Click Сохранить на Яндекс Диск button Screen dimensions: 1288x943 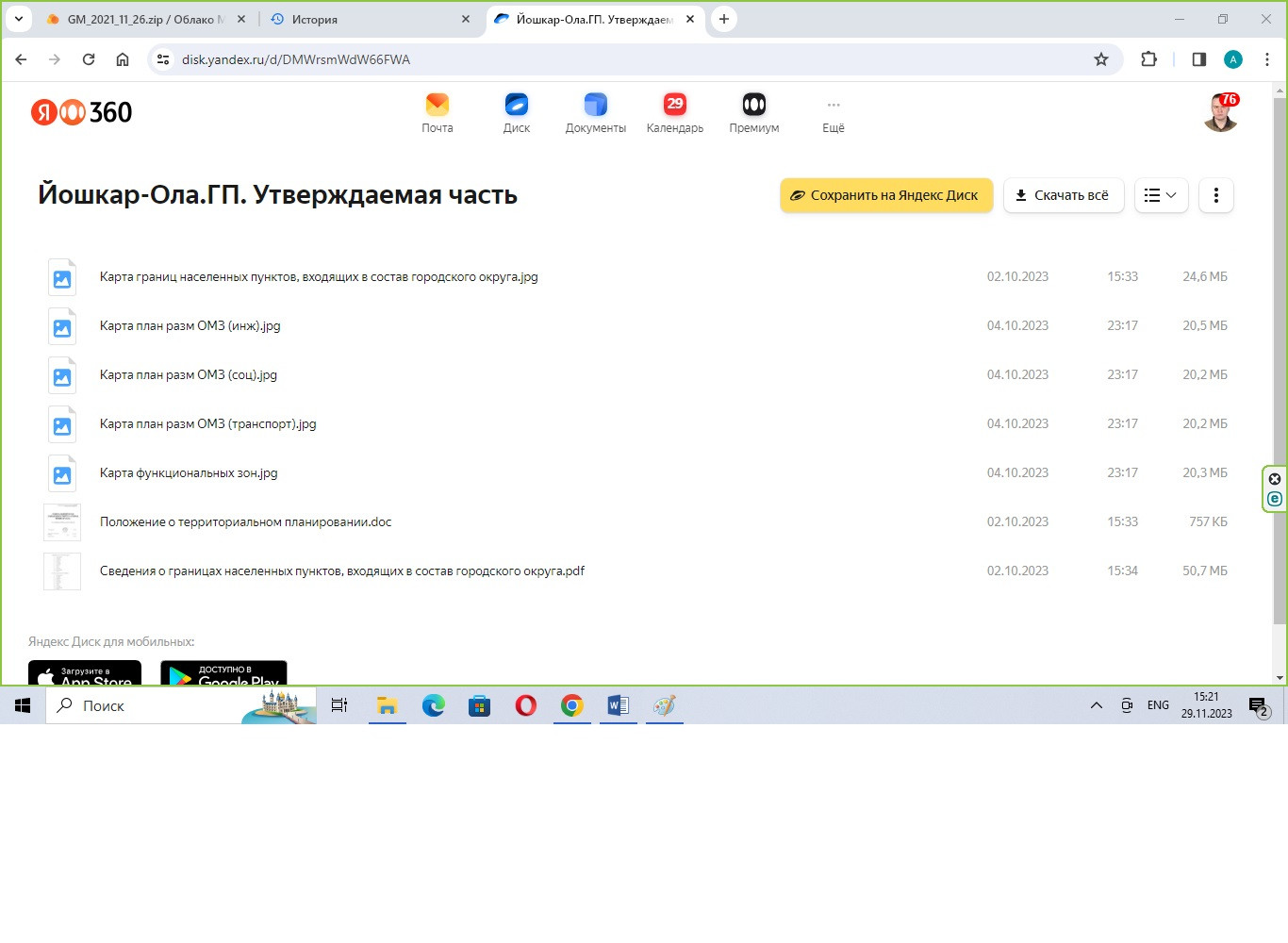(885, 195)
